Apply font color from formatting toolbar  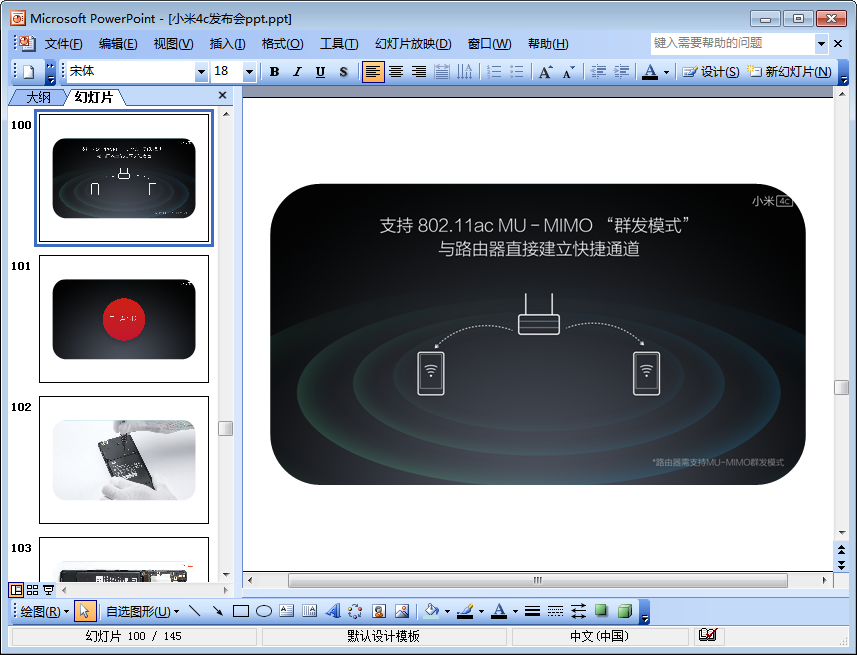(650, 72)
